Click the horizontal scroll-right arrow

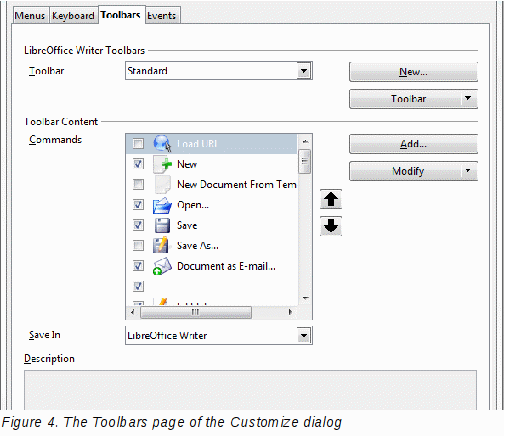pyautogui.click(x=290, y=312)
